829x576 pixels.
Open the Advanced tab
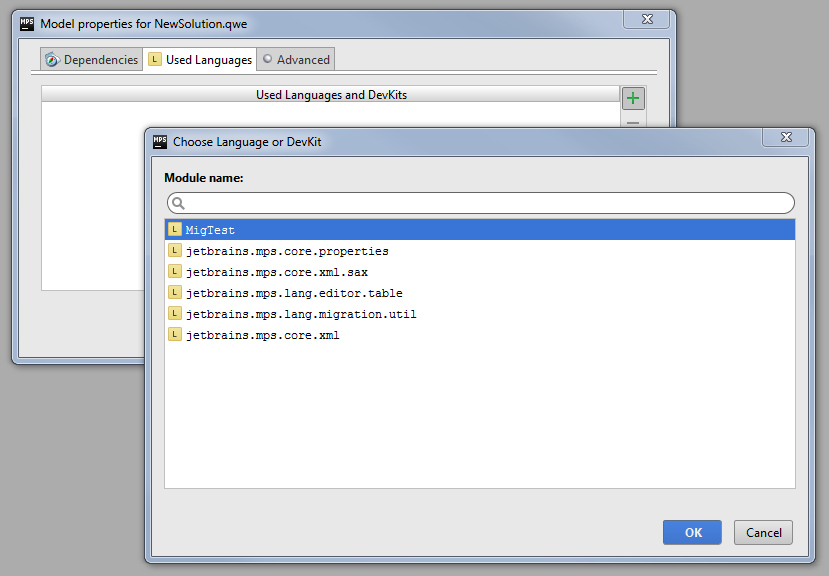(295, 60)
